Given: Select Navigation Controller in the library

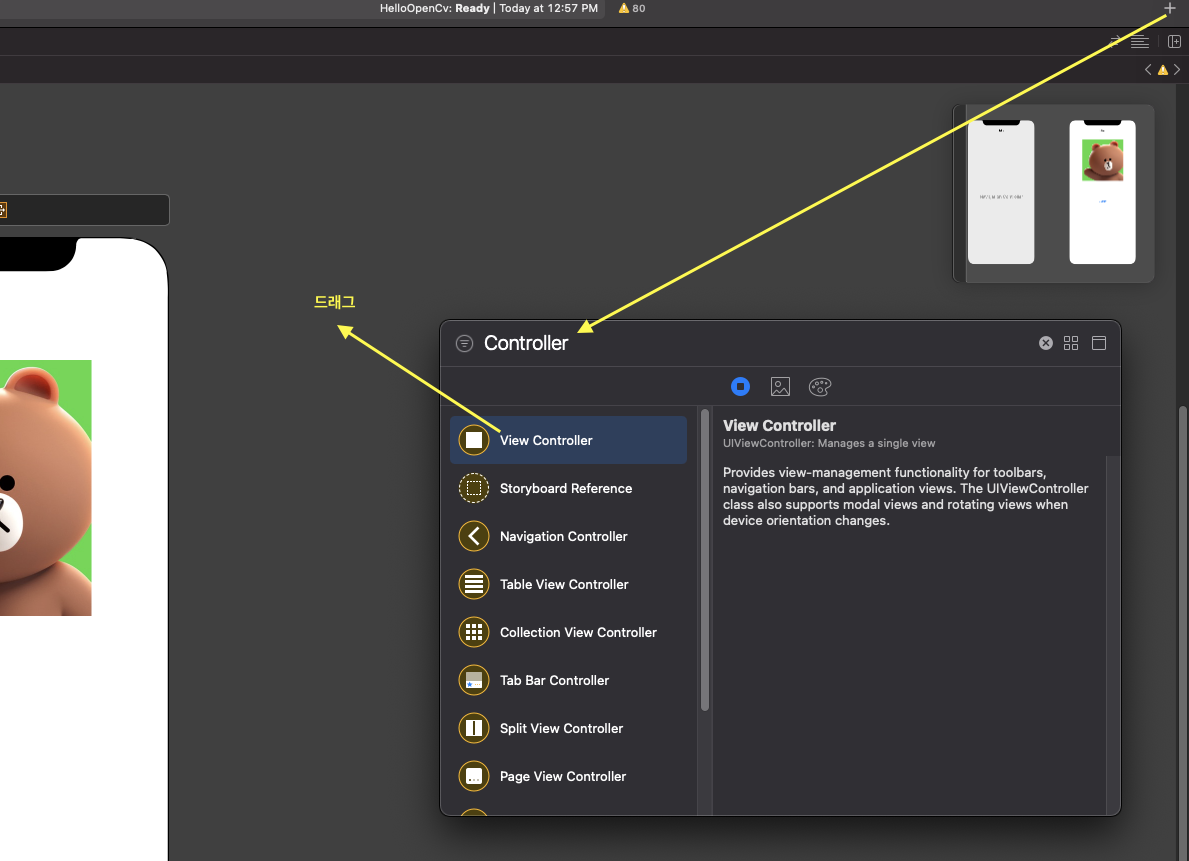Looking at the screenshot, I should [568, 536].
